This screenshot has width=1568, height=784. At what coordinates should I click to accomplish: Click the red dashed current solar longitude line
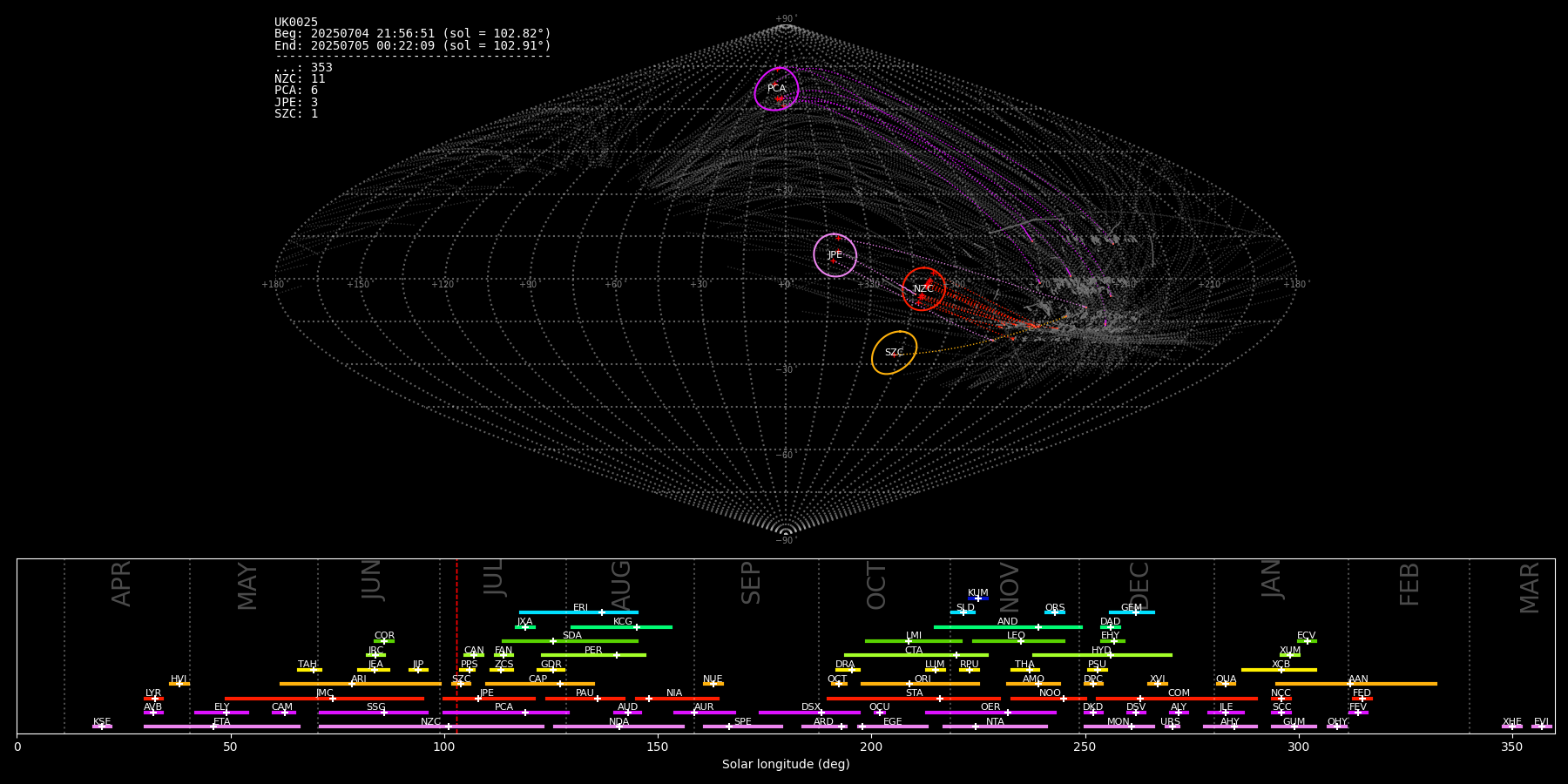456,645
